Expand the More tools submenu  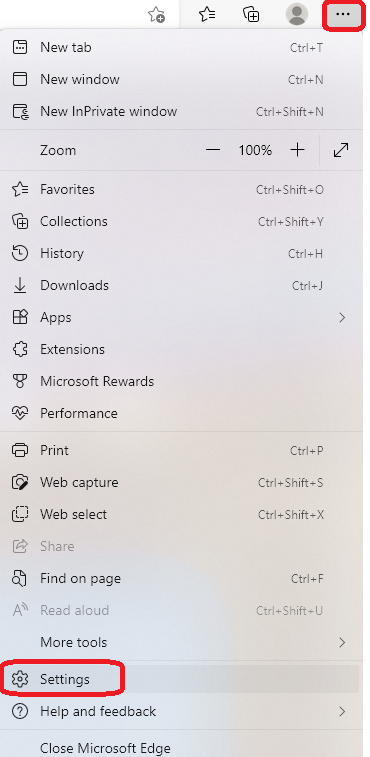point(181,642)
